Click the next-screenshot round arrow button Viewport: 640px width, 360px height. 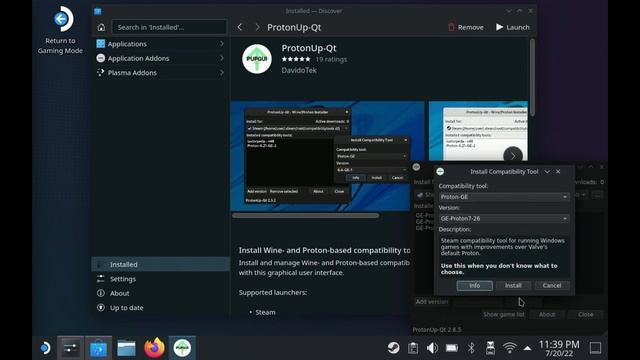pyautogui.click(x=513, y=156)
